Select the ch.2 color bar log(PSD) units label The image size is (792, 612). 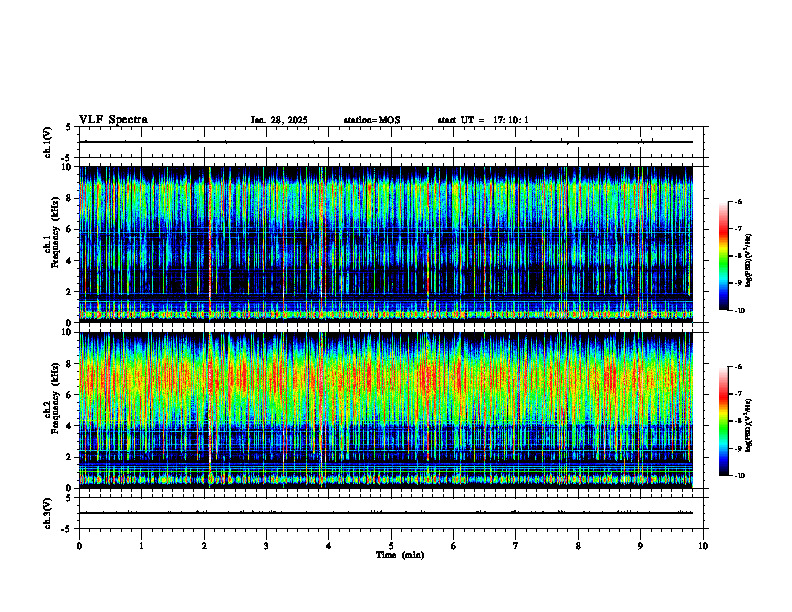pyautogui.click(x=749, y=425)
